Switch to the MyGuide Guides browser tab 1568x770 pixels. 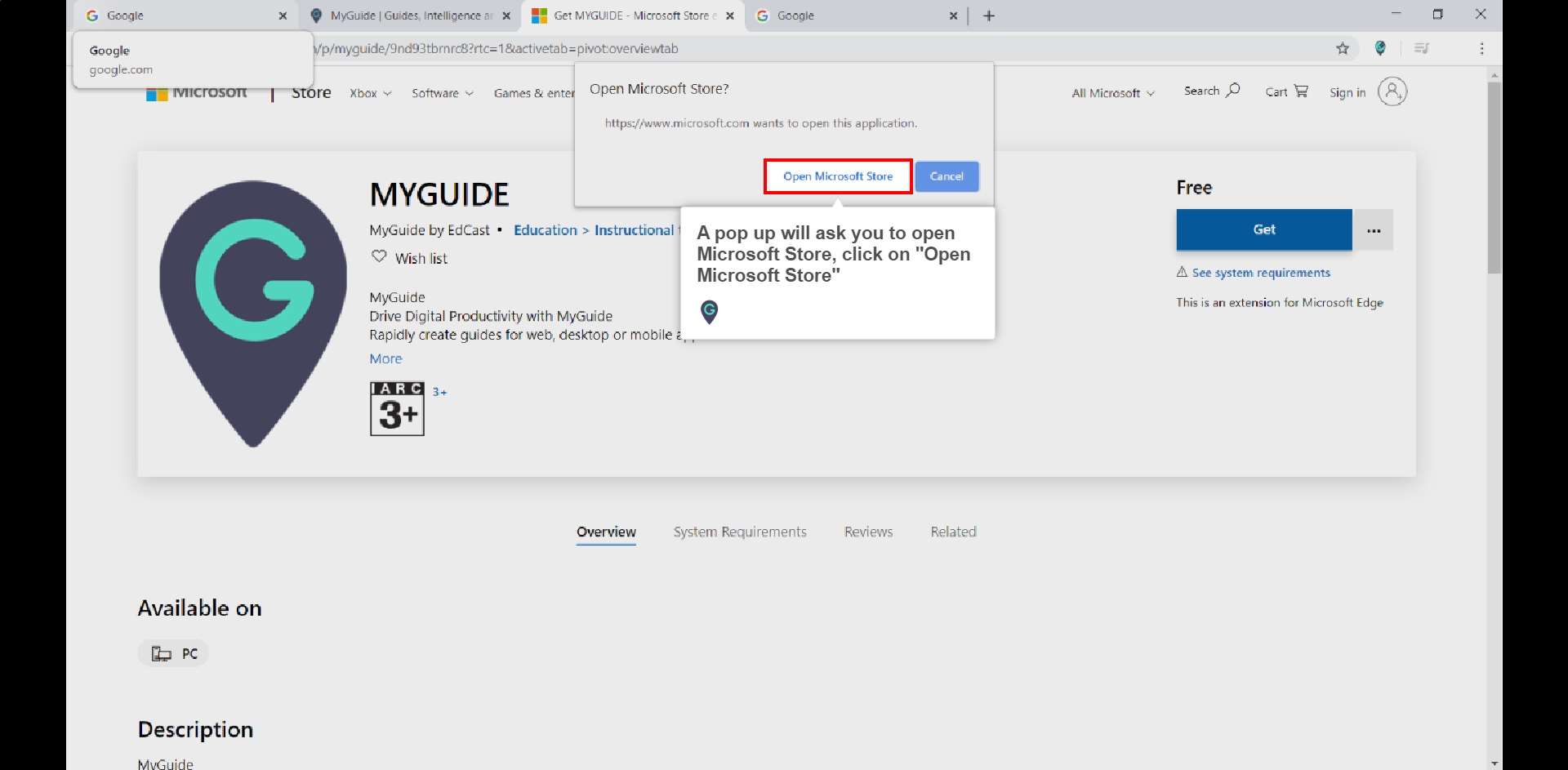412,16
